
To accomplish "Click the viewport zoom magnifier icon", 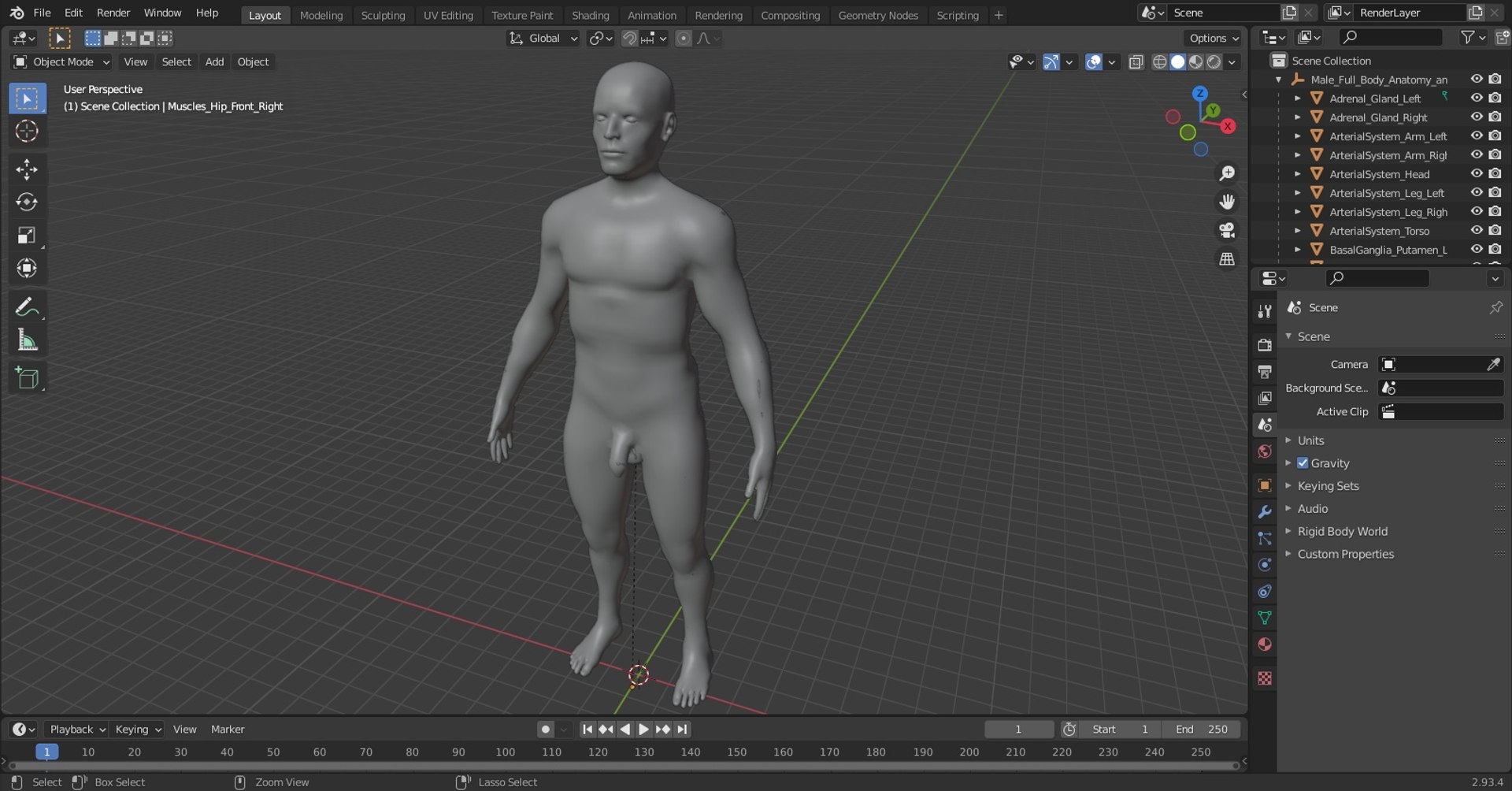I will (x=1227, y=173).
